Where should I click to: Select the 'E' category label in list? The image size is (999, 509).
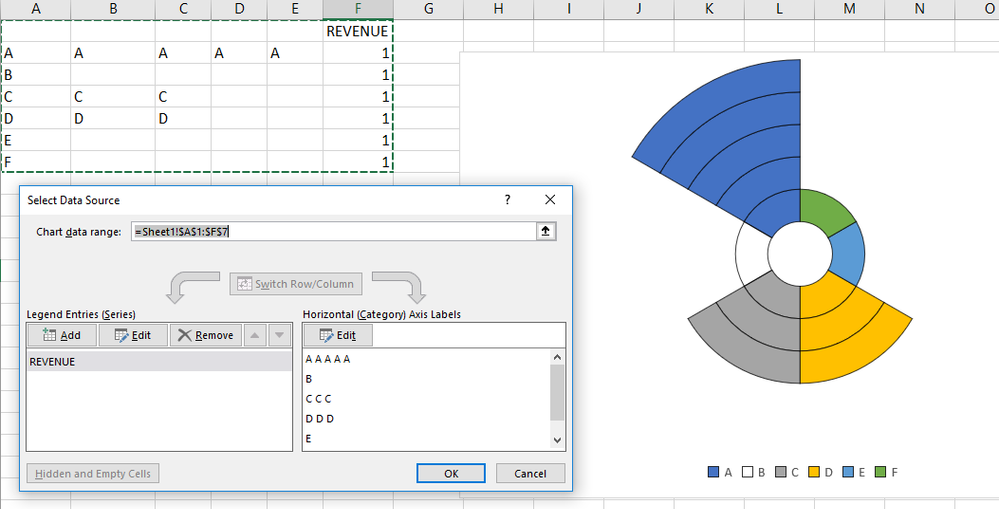click(x=308, y=439)
